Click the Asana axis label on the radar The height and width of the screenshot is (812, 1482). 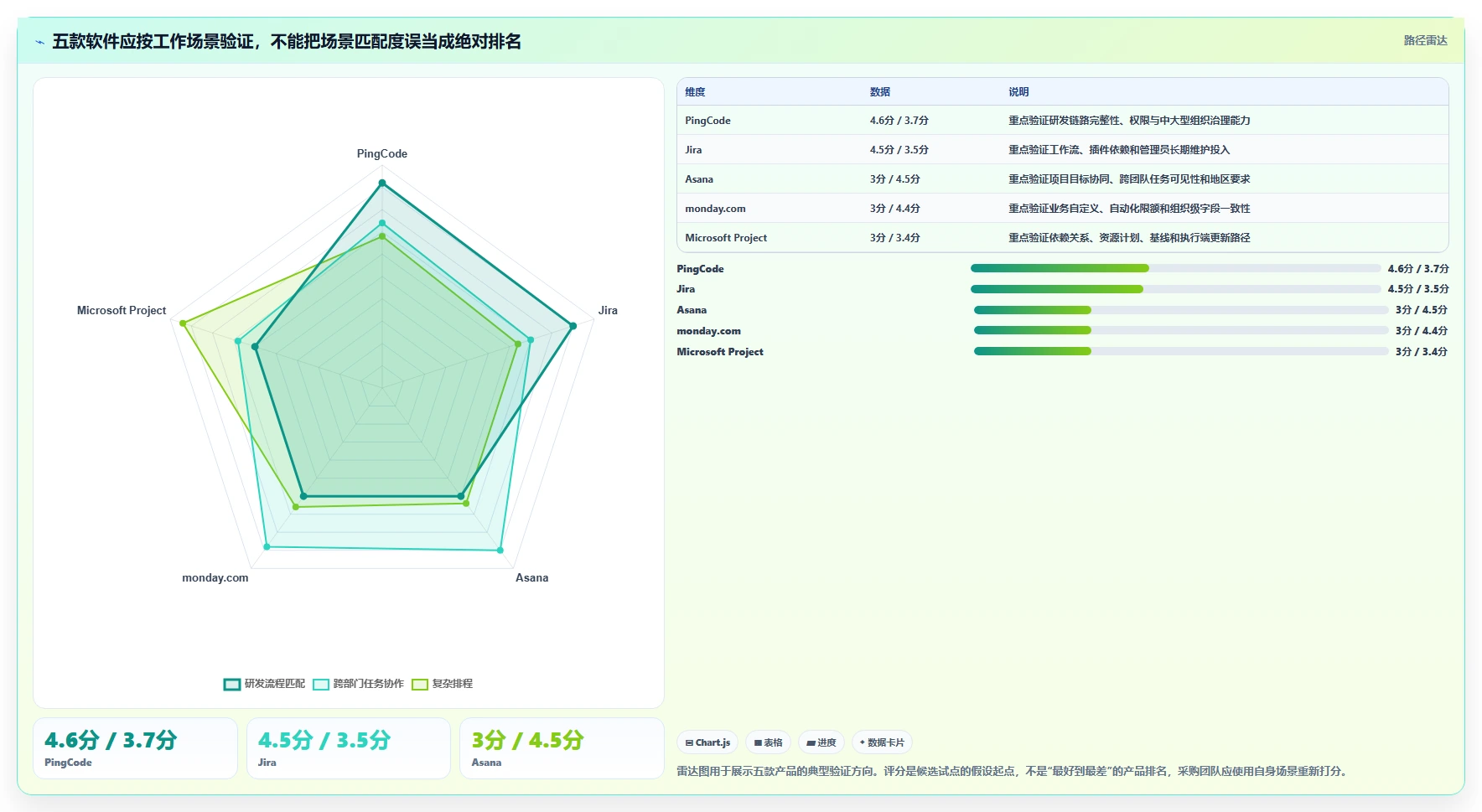coord(531,577)
